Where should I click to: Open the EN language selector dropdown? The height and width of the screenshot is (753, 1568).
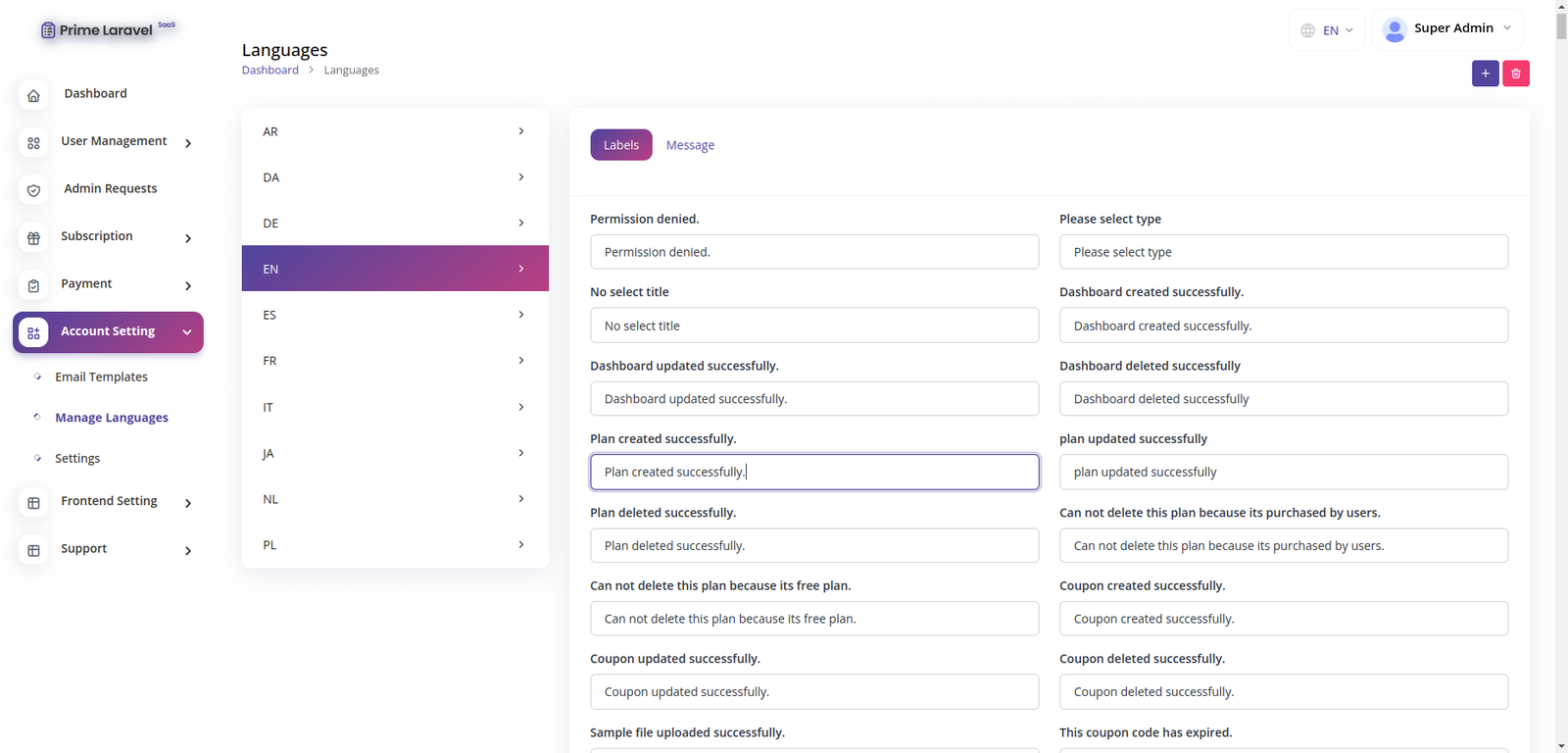point(1326,30)
